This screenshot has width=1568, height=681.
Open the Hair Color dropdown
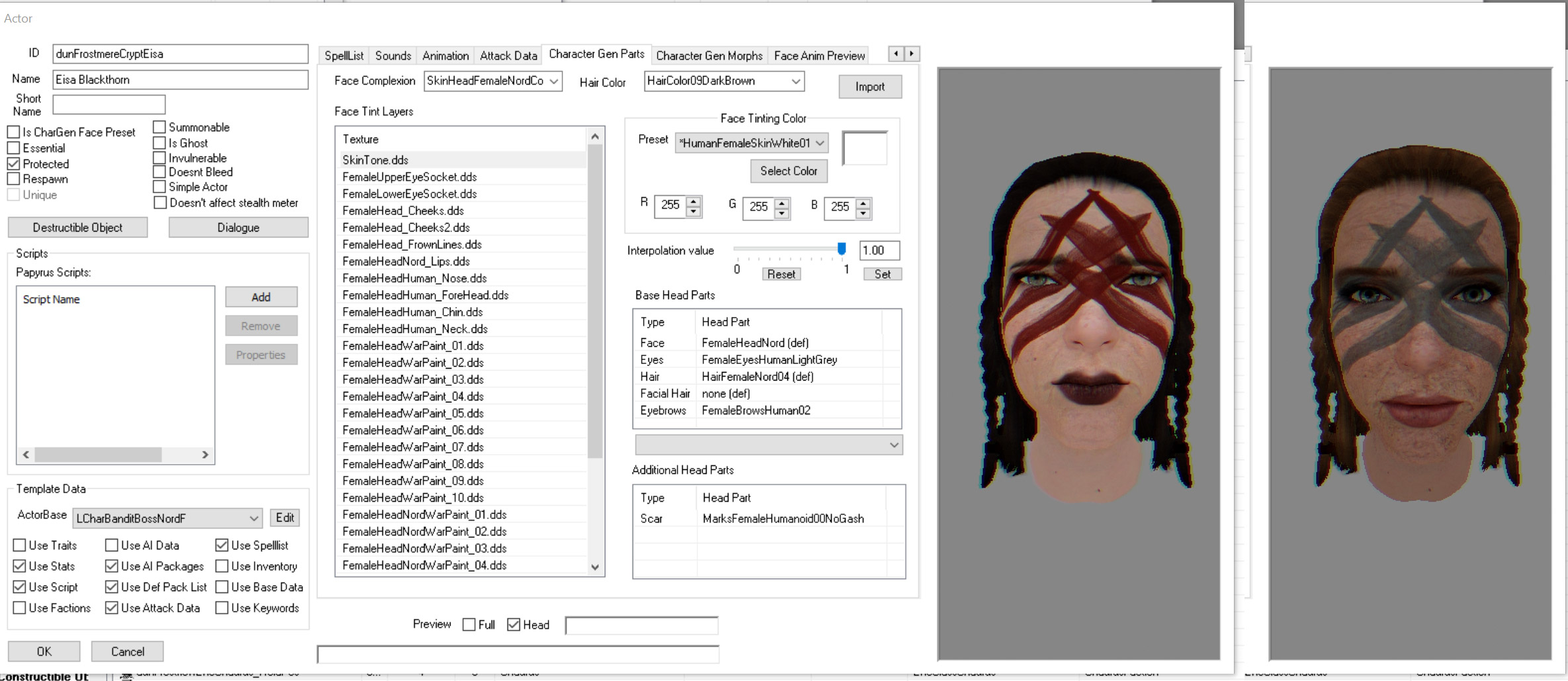pyautogui.click(x=795, y=81)
